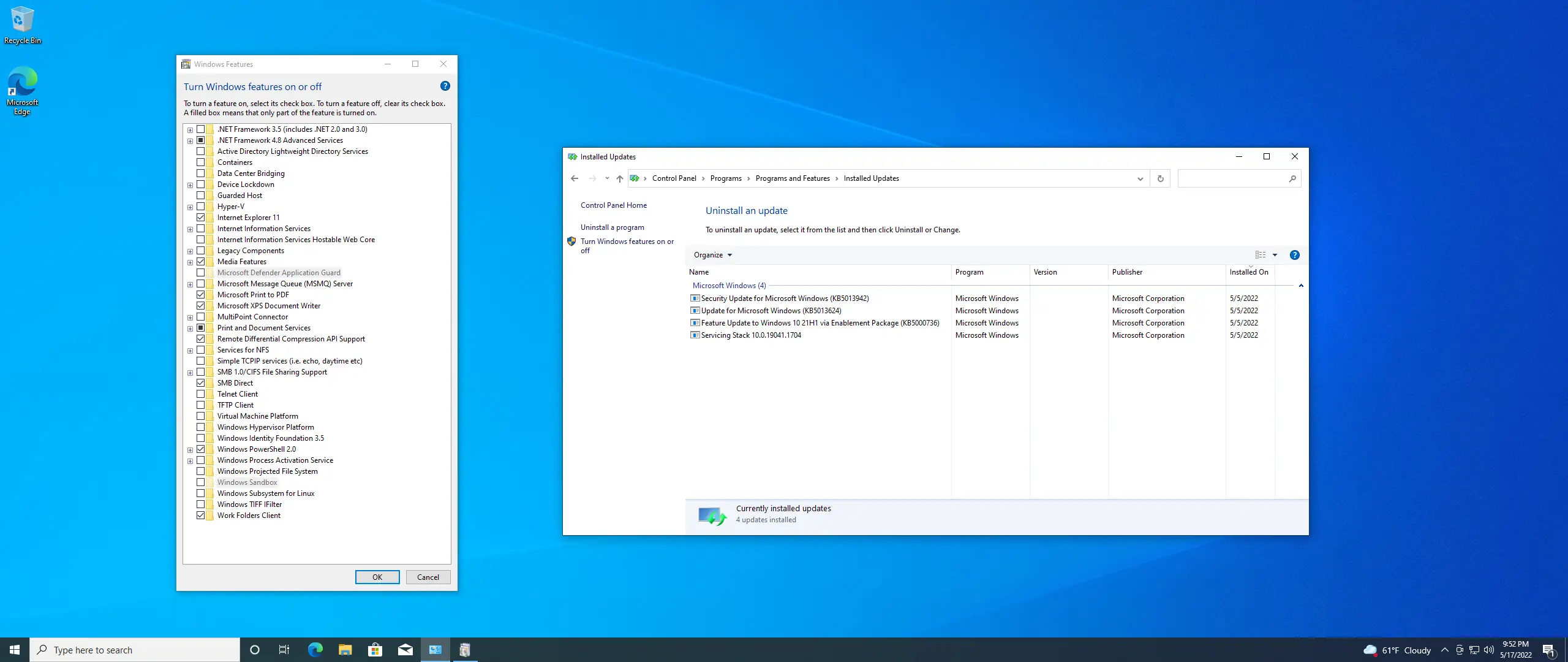
Task: Tick the Windows Subsystem for Linux checkbox
Action: [x=200, y=493]
